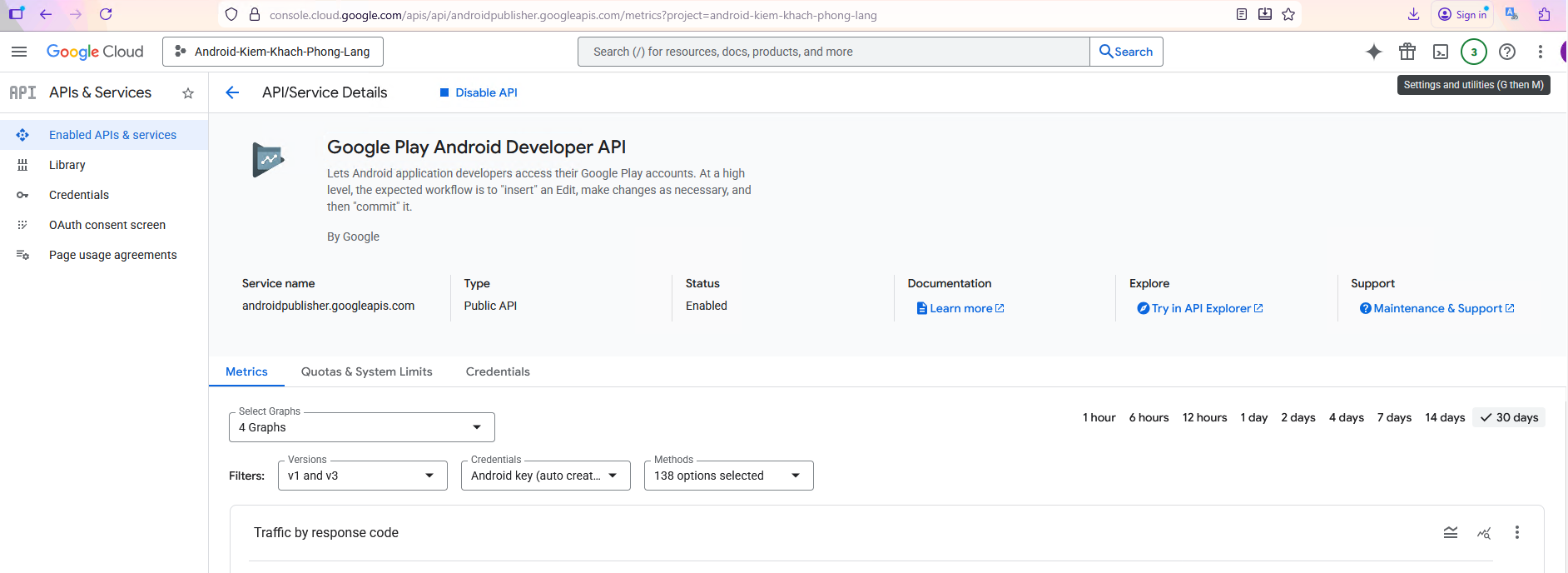Click the blue Search button

[x=1126, y=52]
